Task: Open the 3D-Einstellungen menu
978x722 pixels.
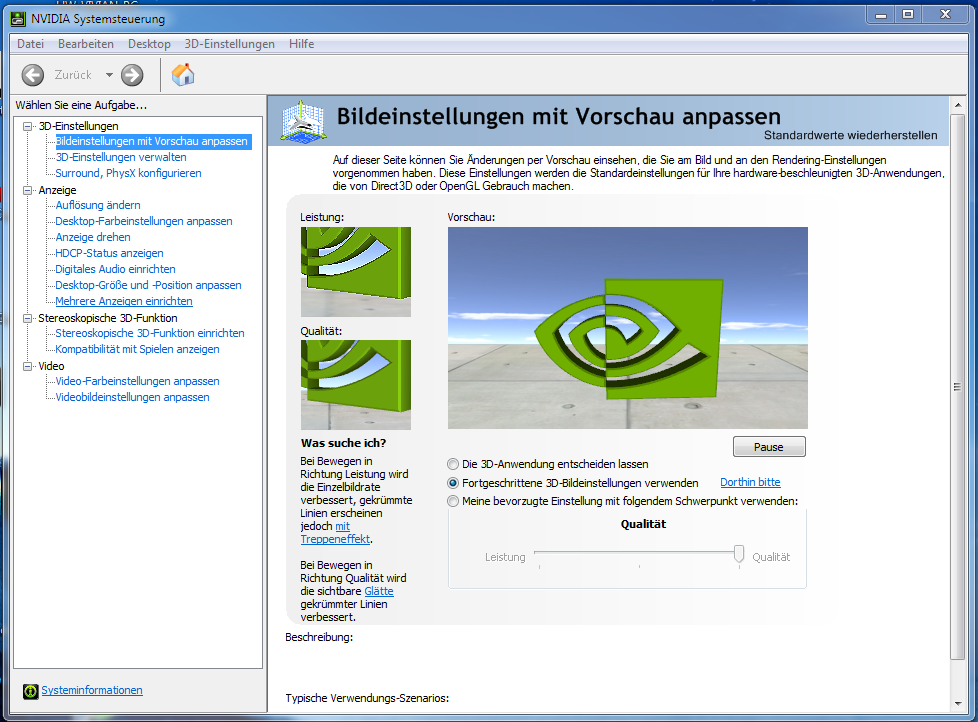Action: (230, 44)
